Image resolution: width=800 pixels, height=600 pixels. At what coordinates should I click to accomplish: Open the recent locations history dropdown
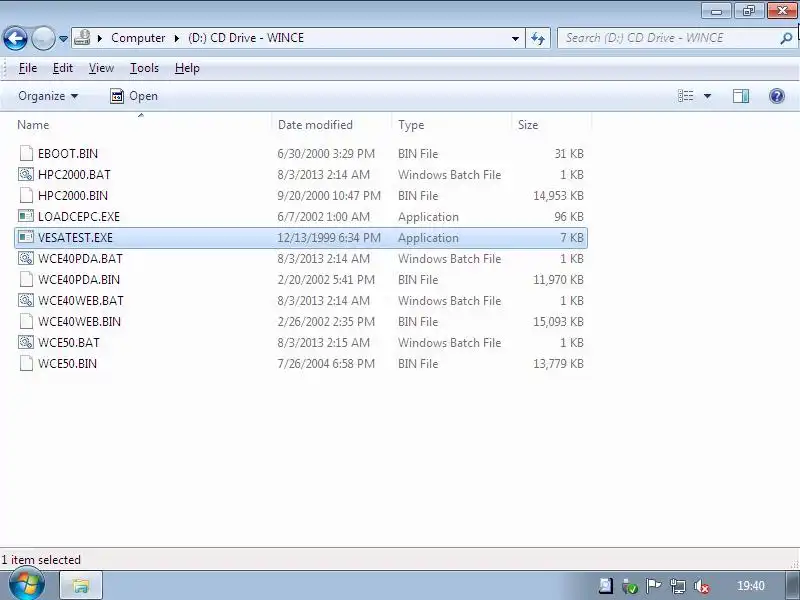coord(63,39)
